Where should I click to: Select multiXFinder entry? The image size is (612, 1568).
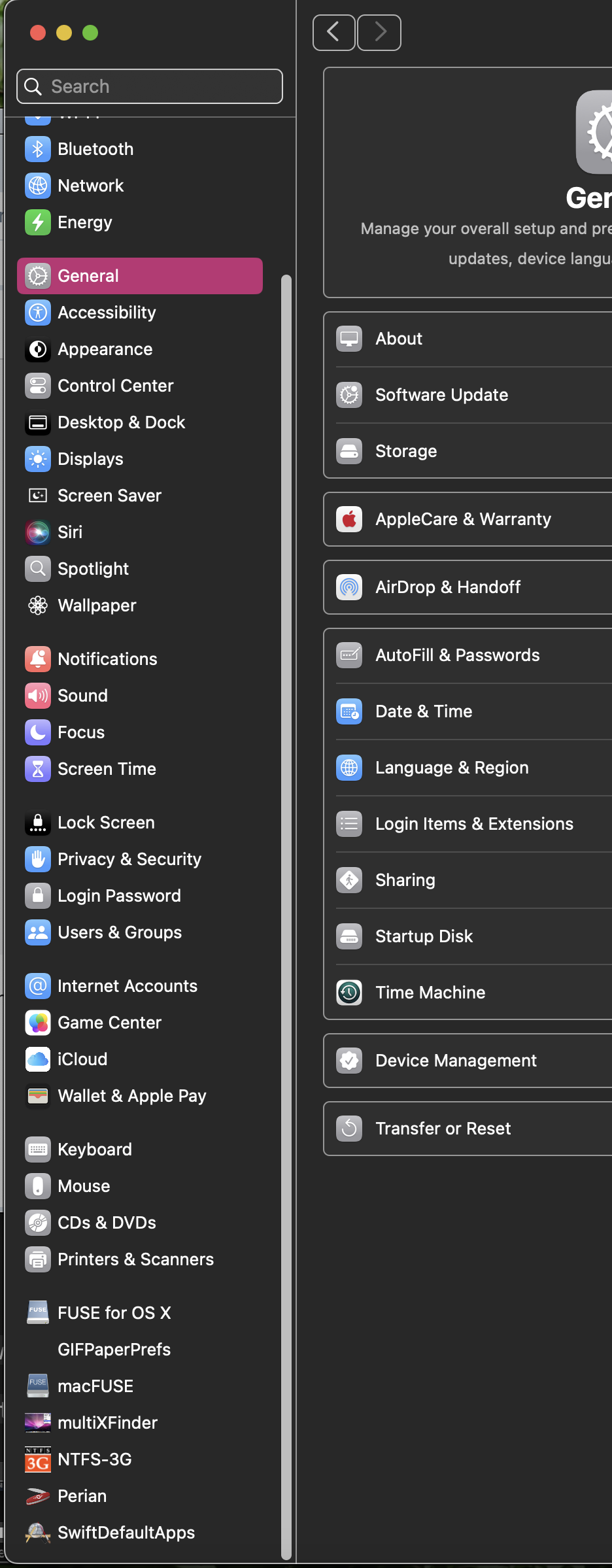pyautogui.click(x=140, y=1423)
